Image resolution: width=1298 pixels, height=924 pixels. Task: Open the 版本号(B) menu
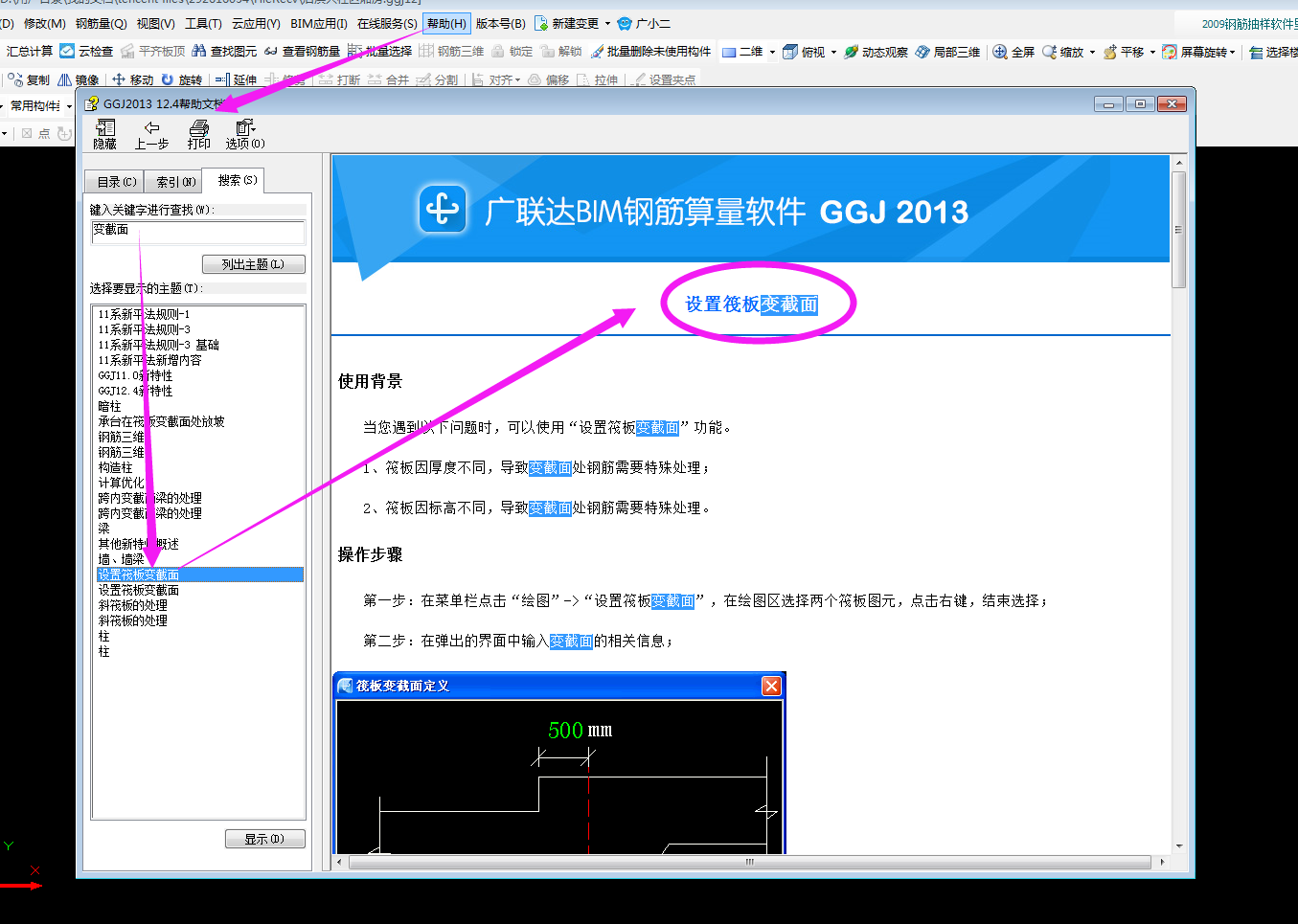click(501, 23)
